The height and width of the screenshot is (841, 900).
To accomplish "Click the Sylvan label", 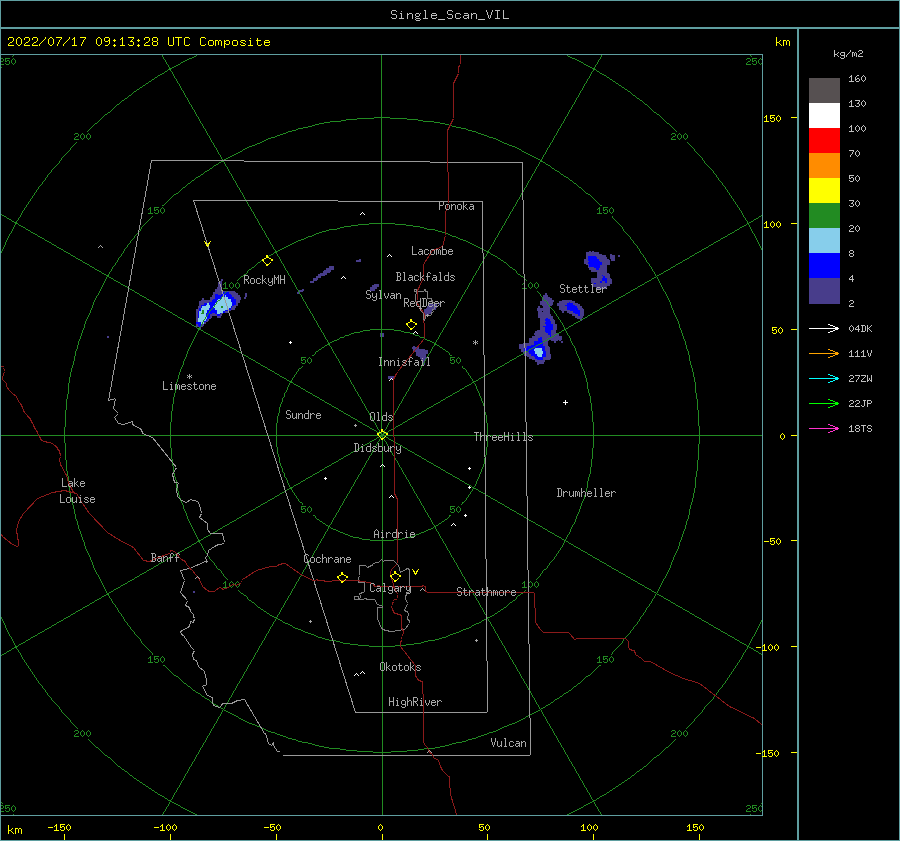I will click(383, 295).
